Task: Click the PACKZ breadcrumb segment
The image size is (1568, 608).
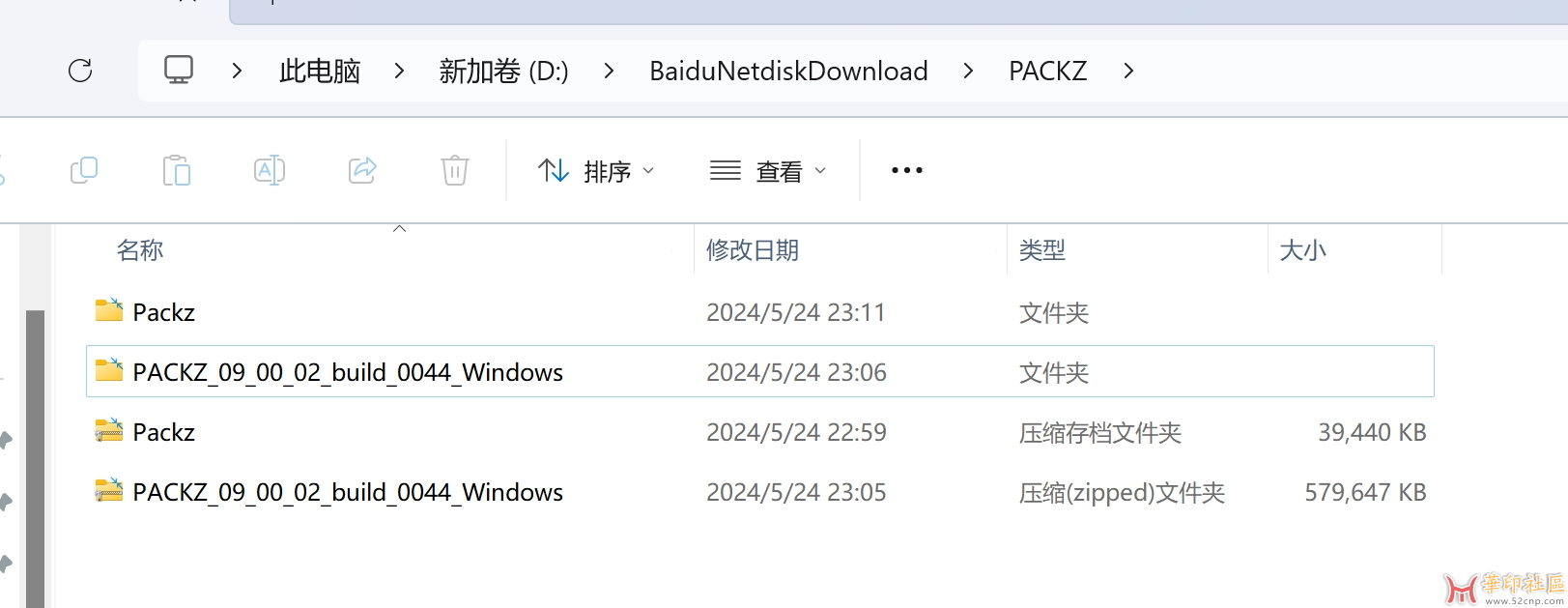Action: 1048,71
